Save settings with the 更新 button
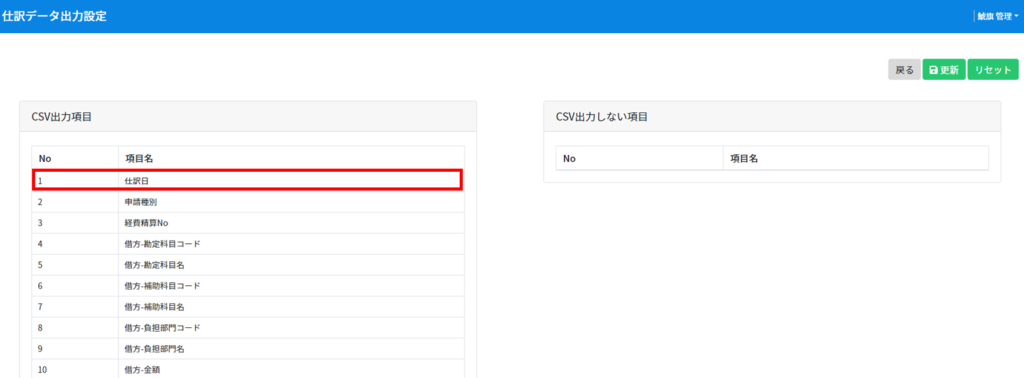 [944, 70]
